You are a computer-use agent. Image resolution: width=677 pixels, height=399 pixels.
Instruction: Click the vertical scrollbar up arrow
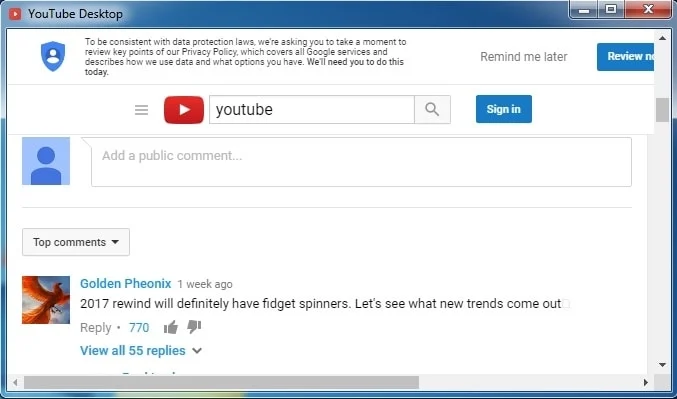pos(662,38)
